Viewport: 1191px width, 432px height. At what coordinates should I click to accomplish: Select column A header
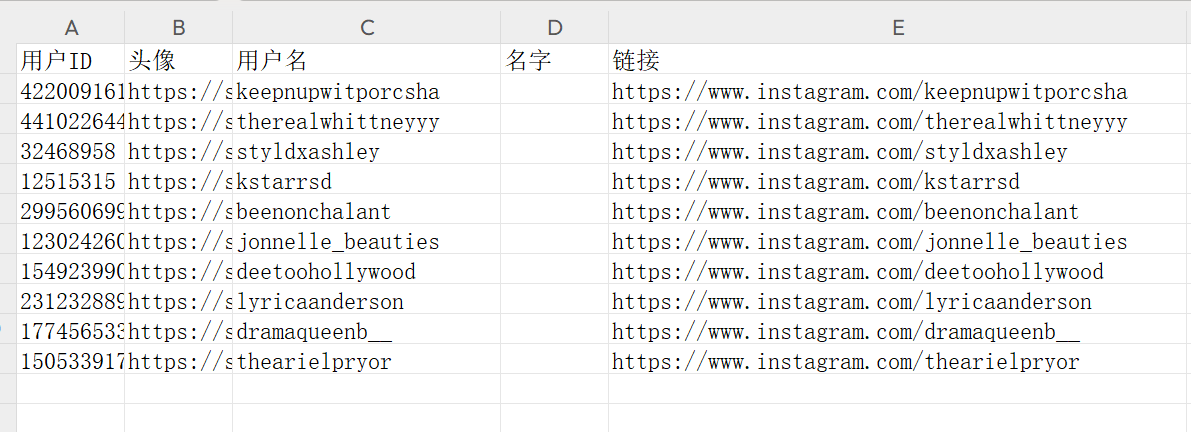pos(71,28)
